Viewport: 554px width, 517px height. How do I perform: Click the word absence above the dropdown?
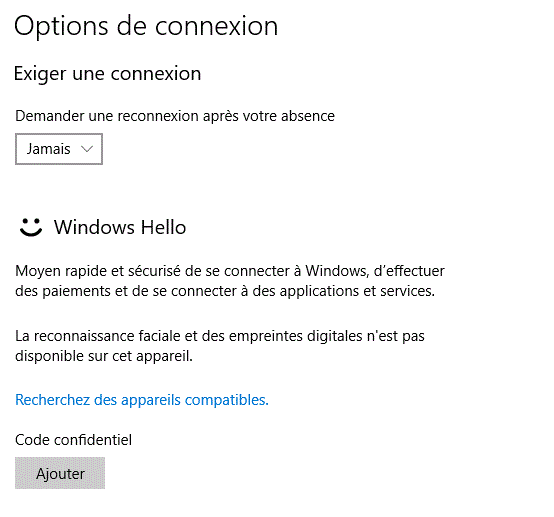tap(308, 116)
